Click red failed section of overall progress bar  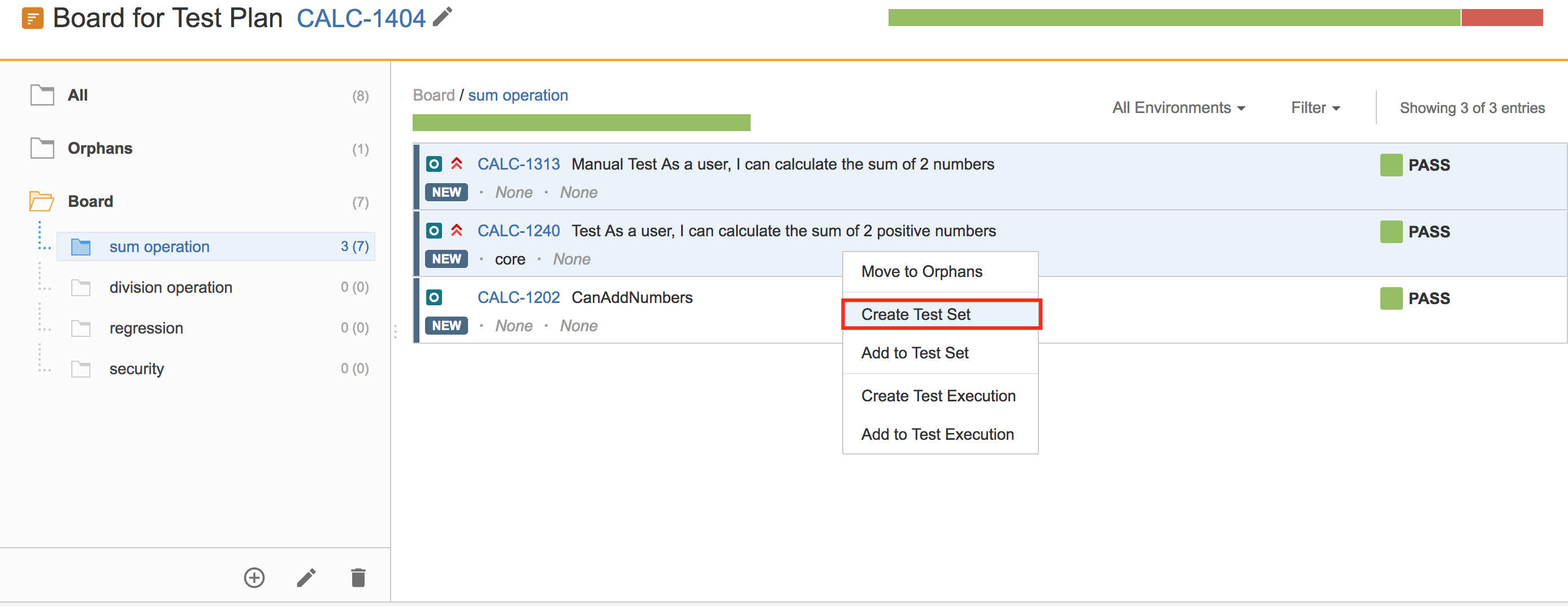(x=1502, y=18)
